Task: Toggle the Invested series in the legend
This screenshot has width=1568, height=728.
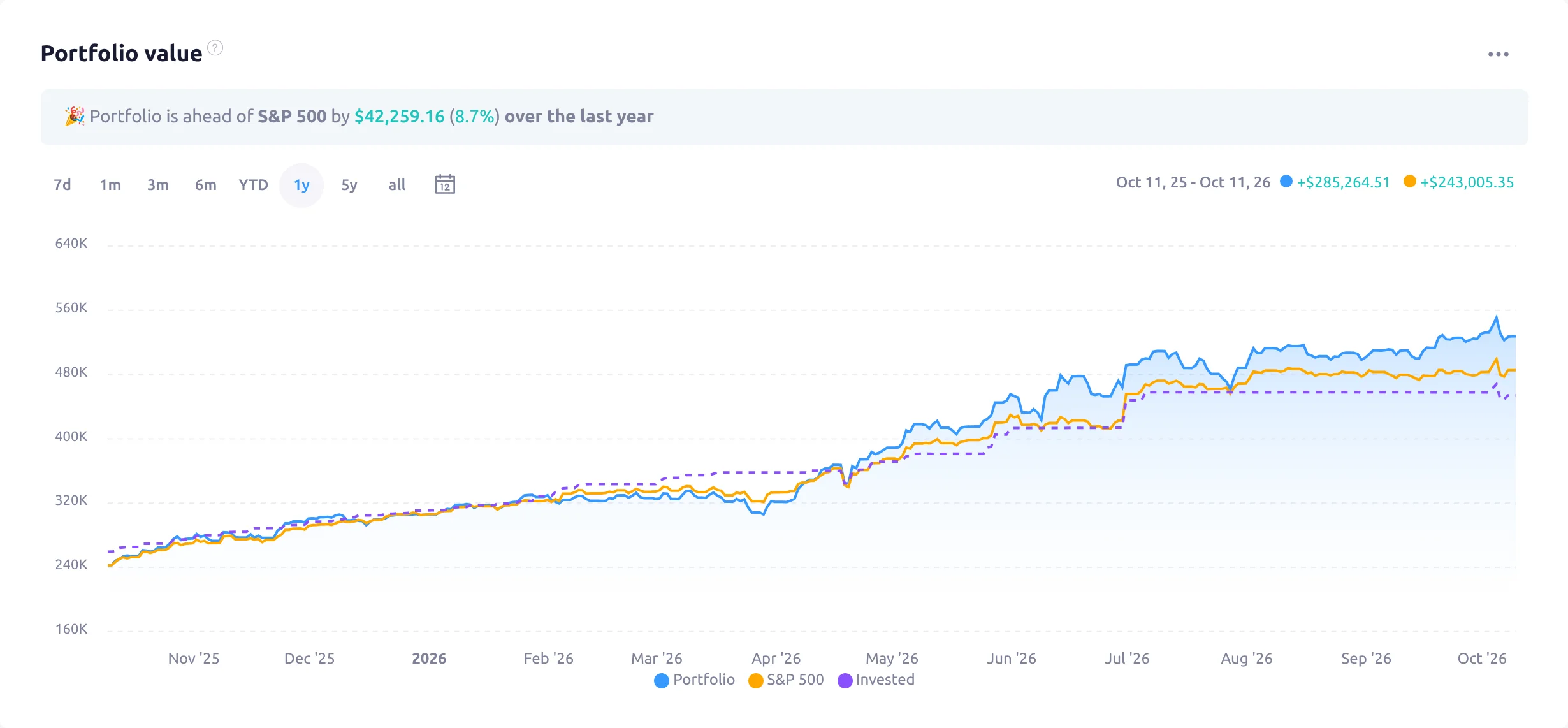Action: 876,680
